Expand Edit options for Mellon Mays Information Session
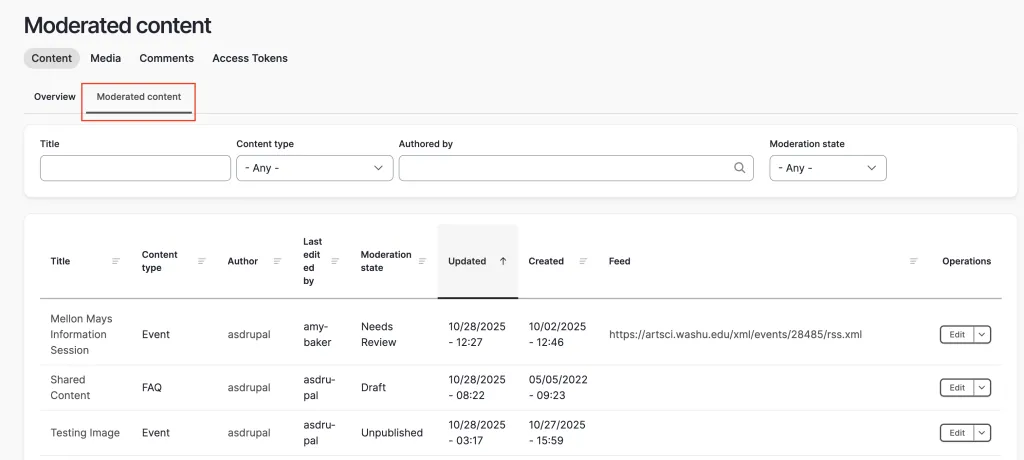The width and height of the screenshot is (1024, 460). point(982,334)
